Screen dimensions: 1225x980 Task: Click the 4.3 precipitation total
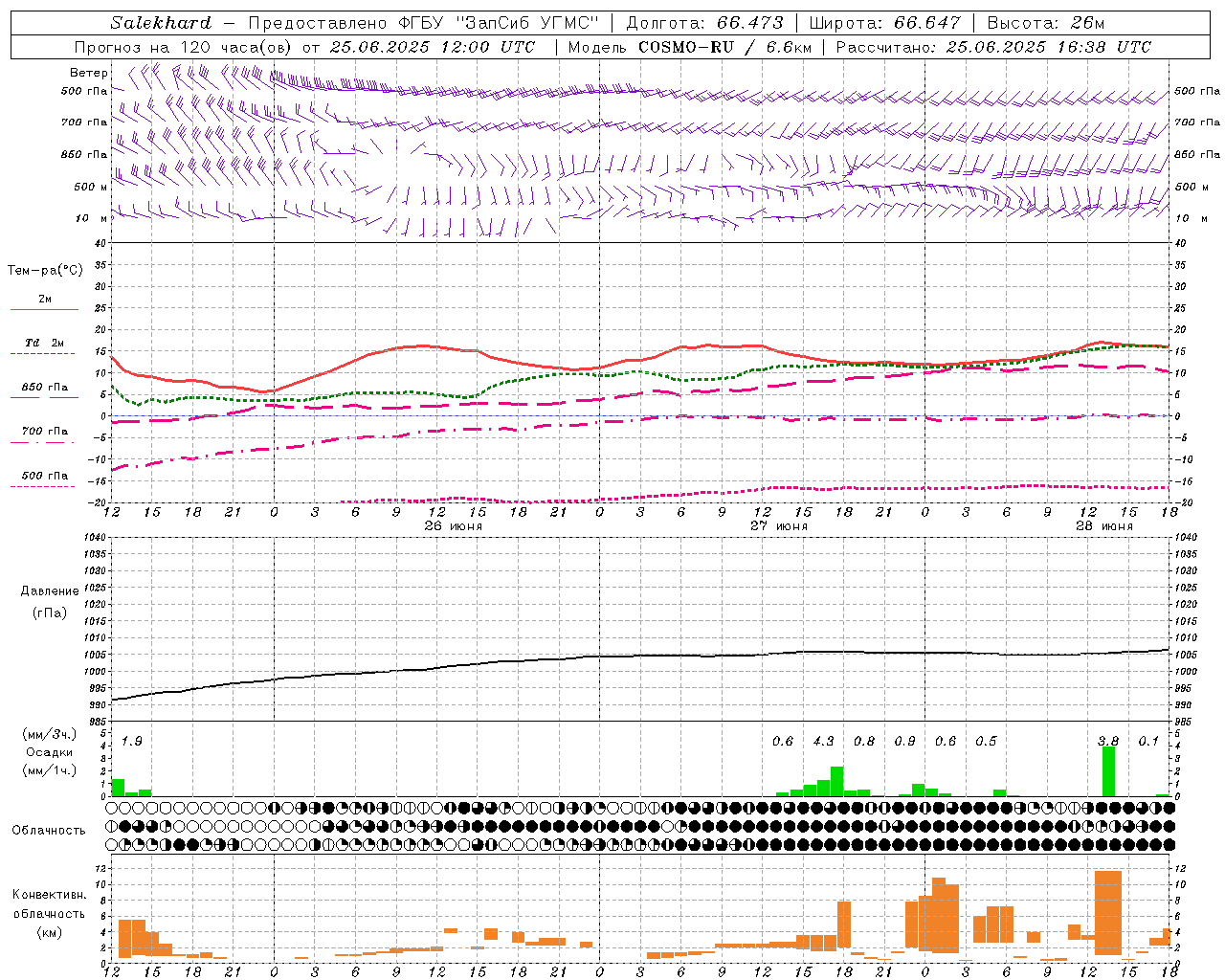click(x=823, y=742)
